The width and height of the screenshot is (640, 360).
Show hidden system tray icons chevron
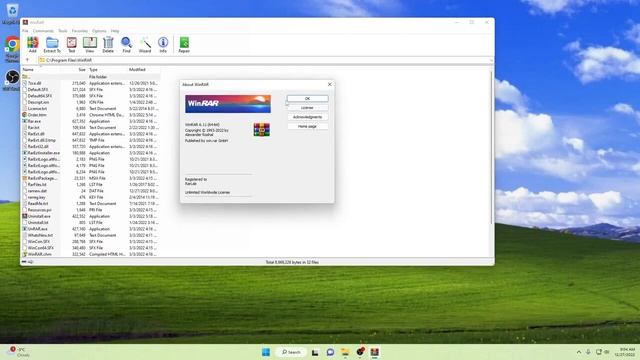(579, 352)
